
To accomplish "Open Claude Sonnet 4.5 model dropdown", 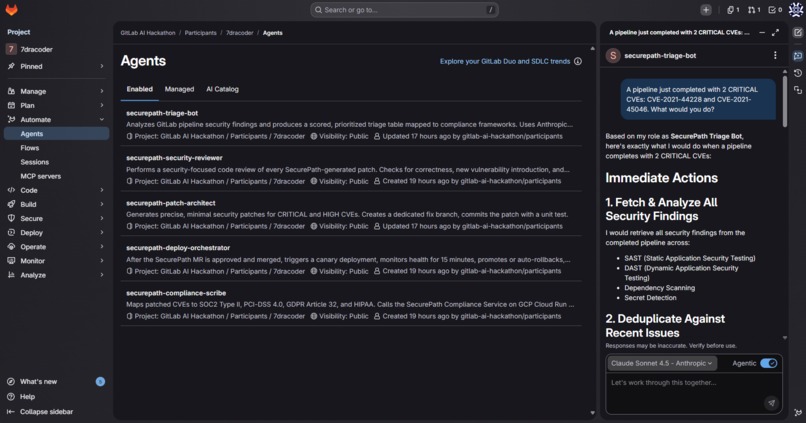I will (662, 363).
